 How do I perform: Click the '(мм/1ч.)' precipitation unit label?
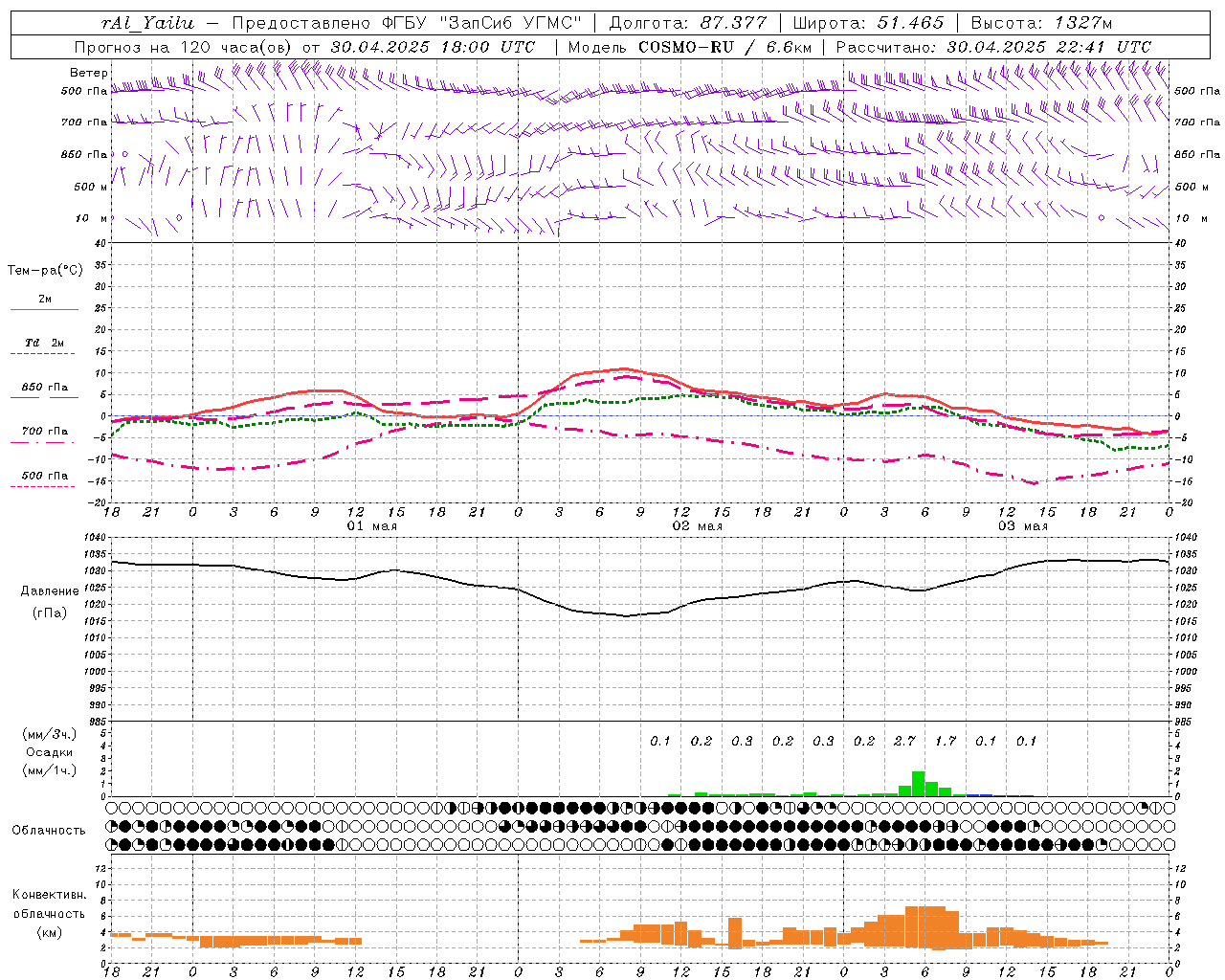(x=50, y=770)
